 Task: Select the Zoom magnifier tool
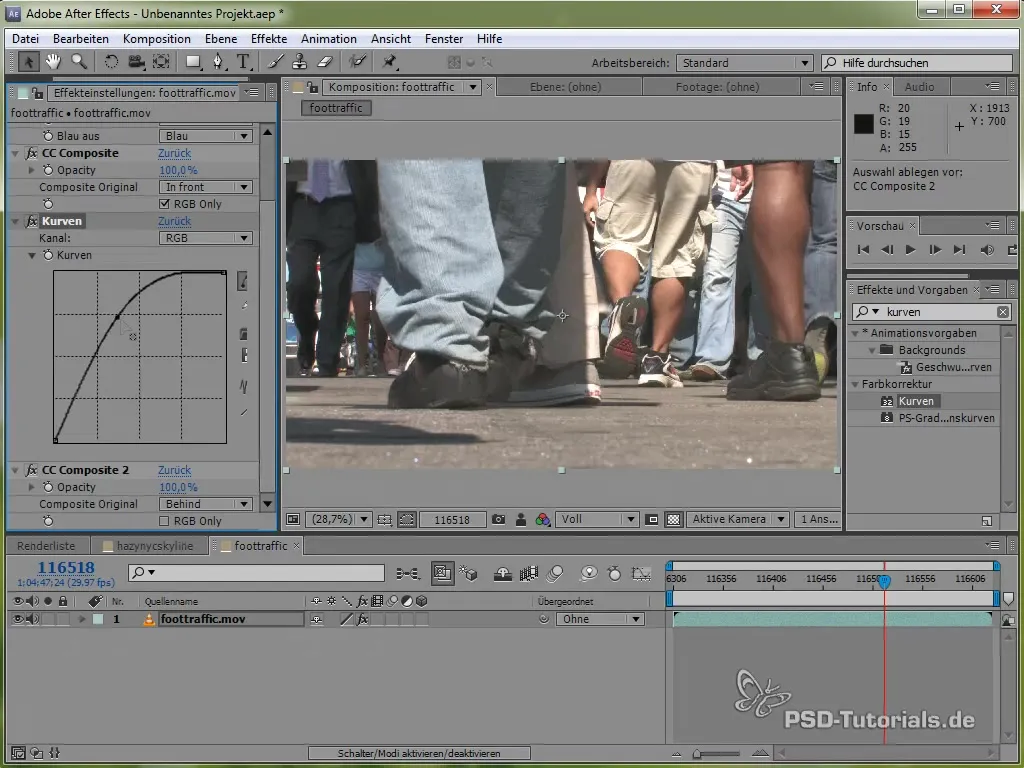[79, 62]
